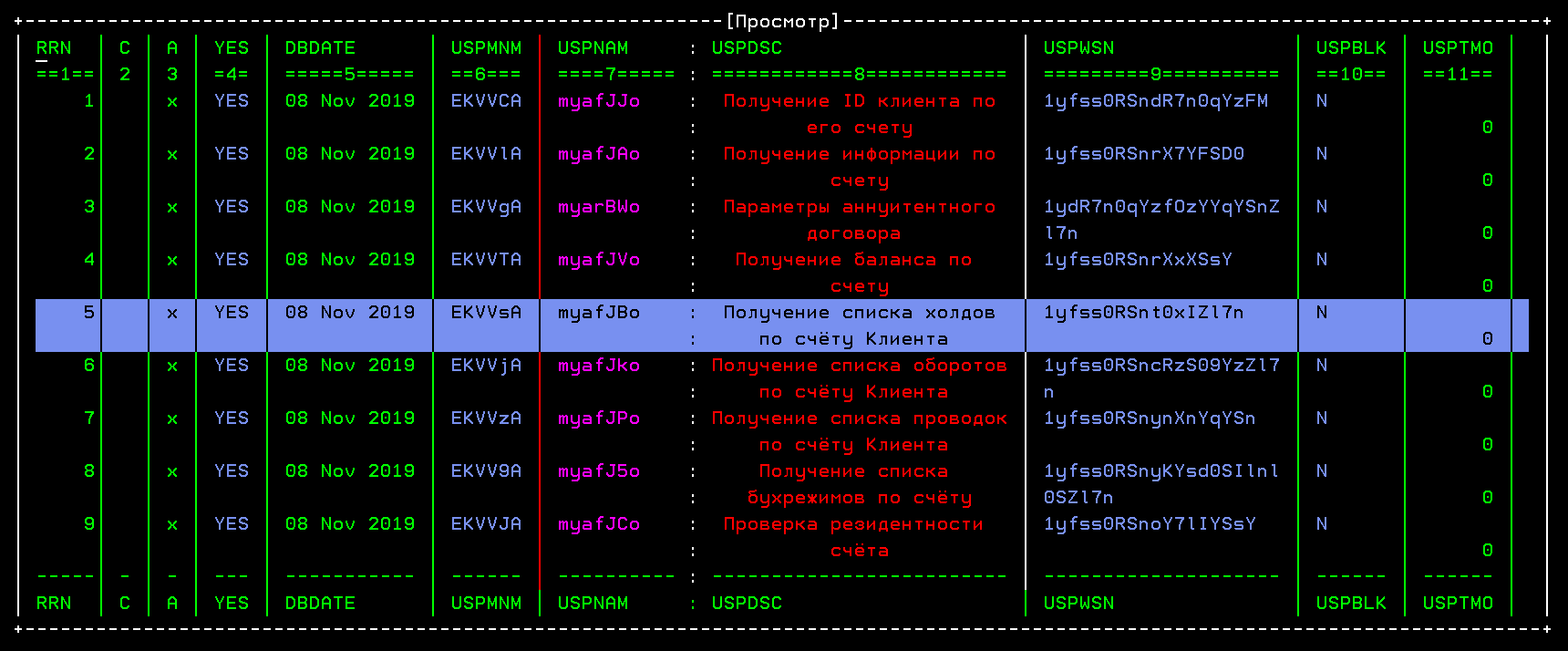Click the USPMNM column header at top
1568x651 pixels.
click(486, 48)
